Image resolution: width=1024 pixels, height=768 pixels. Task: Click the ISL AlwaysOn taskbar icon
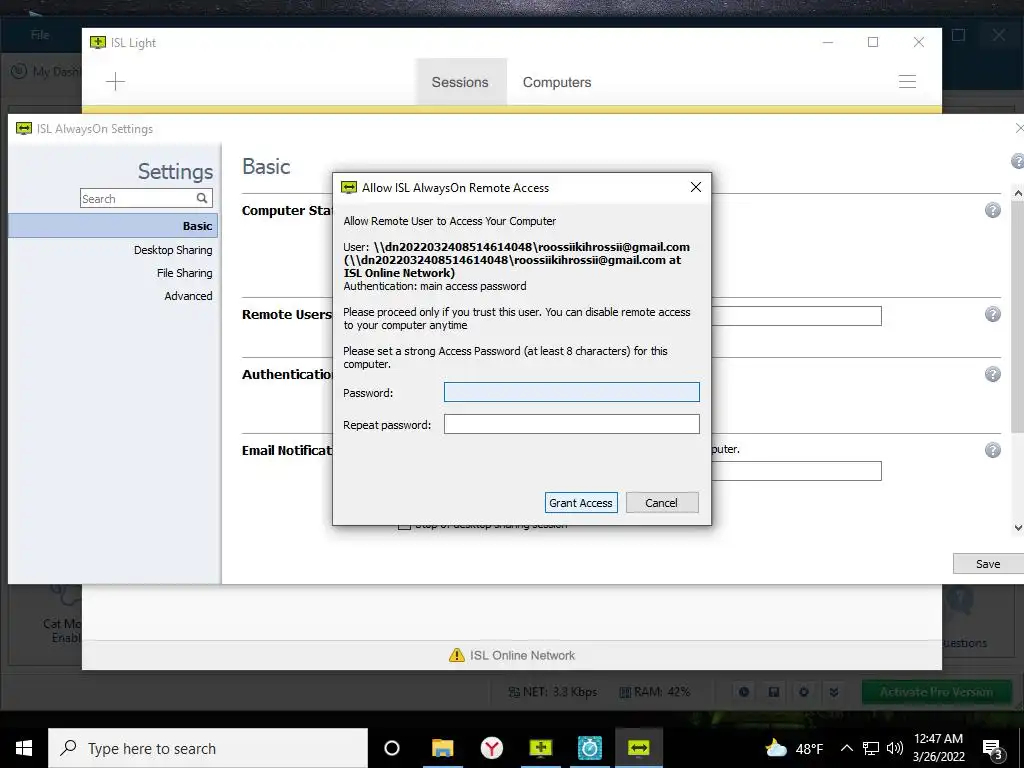pyautogui.click(x=639, y=748)
